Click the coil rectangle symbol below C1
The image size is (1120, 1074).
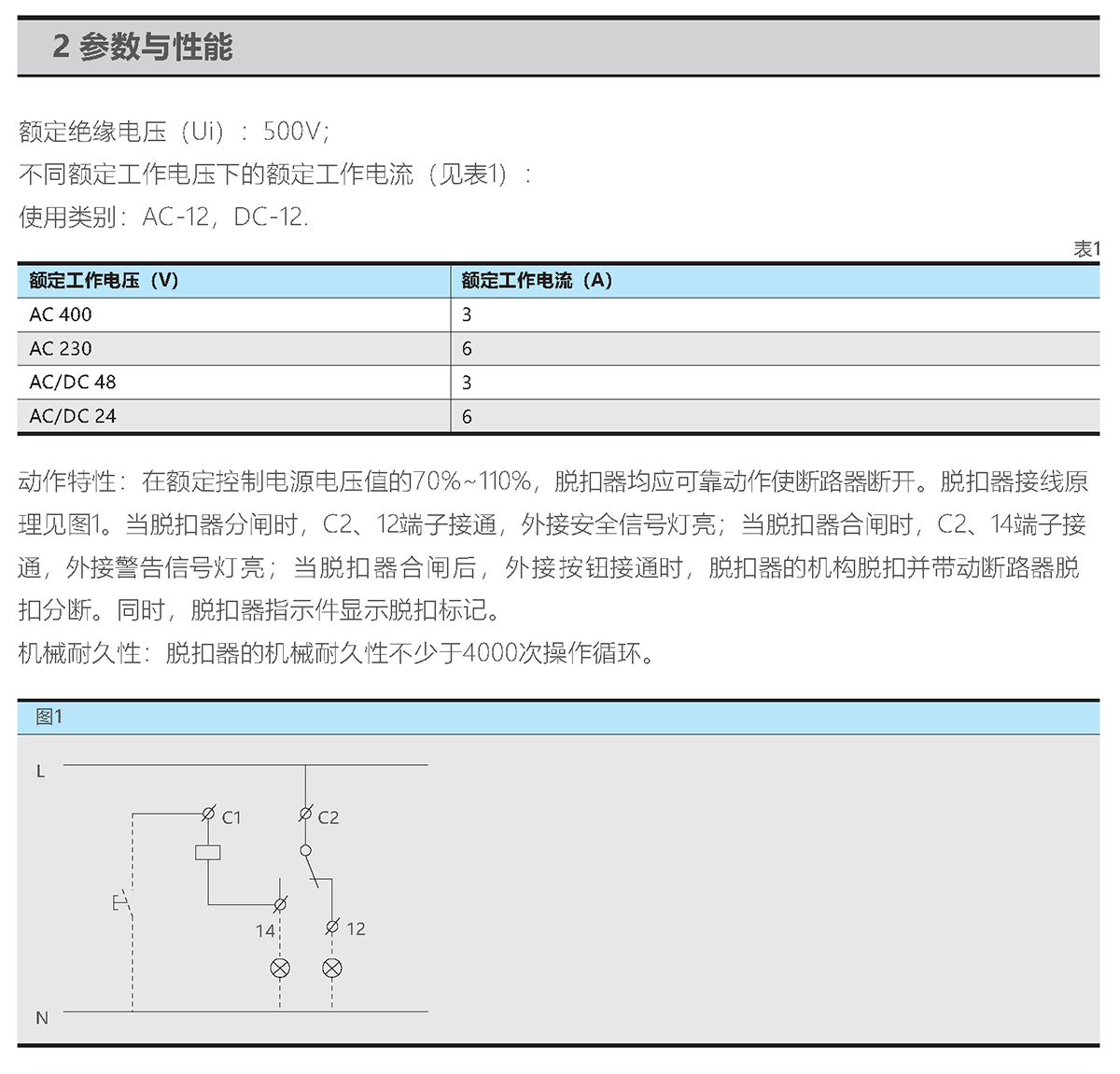coord(207,852)
